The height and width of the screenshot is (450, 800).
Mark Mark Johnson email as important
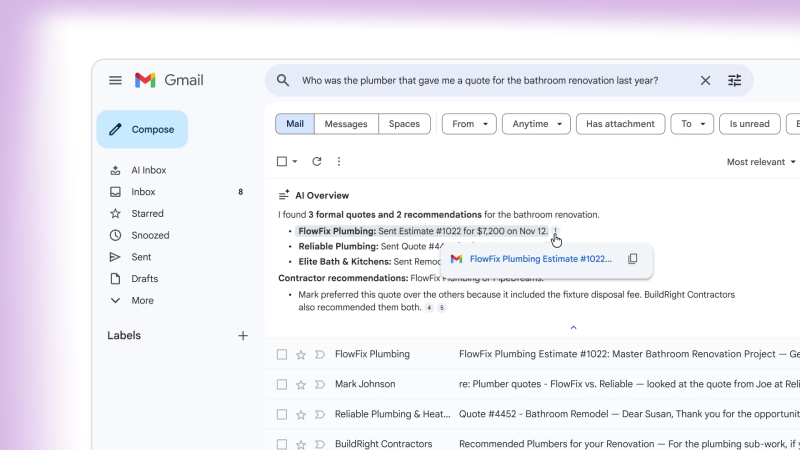point(320,385)
